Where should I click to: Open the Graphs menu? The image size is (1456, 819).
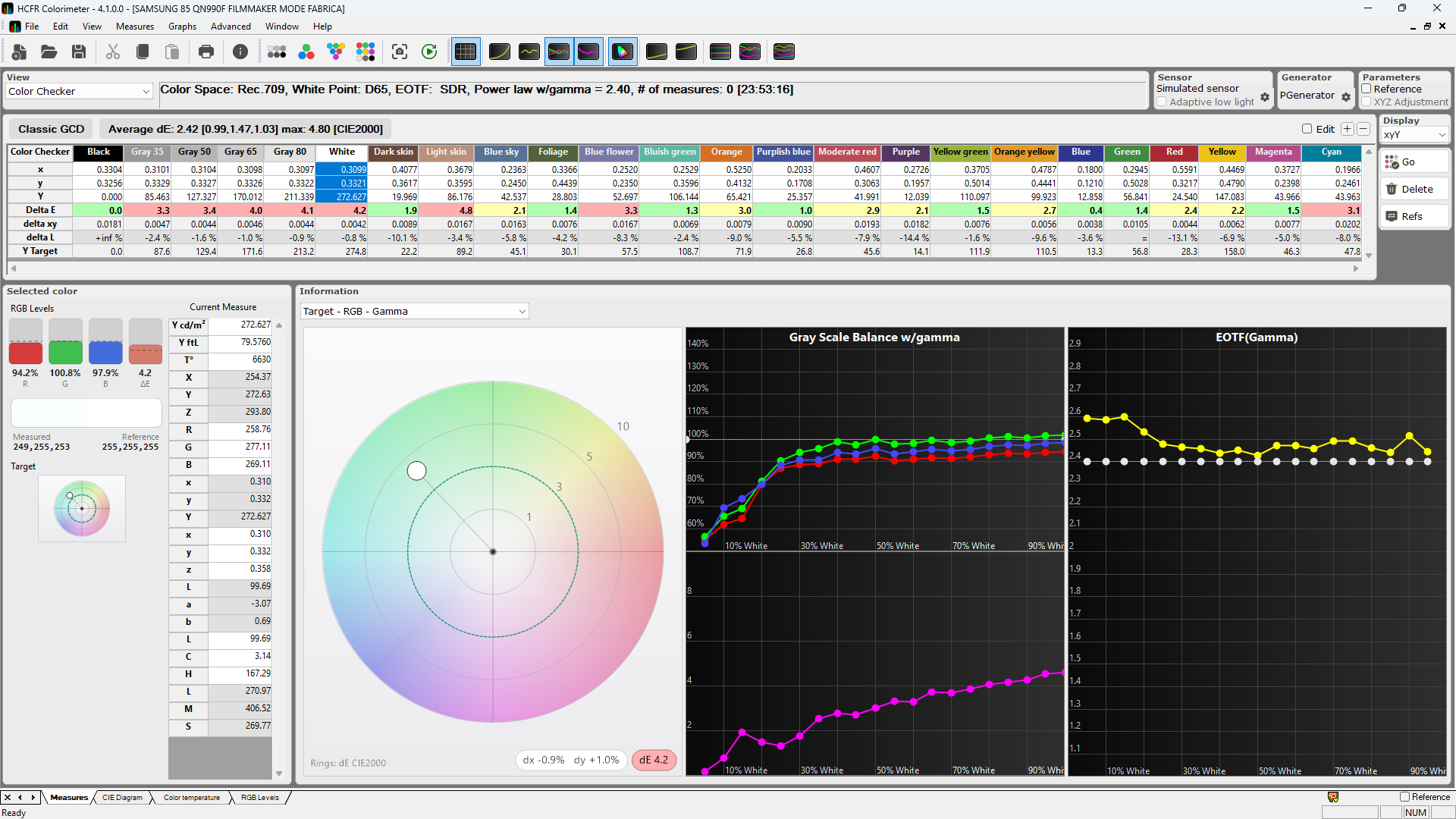pos(182,27)
